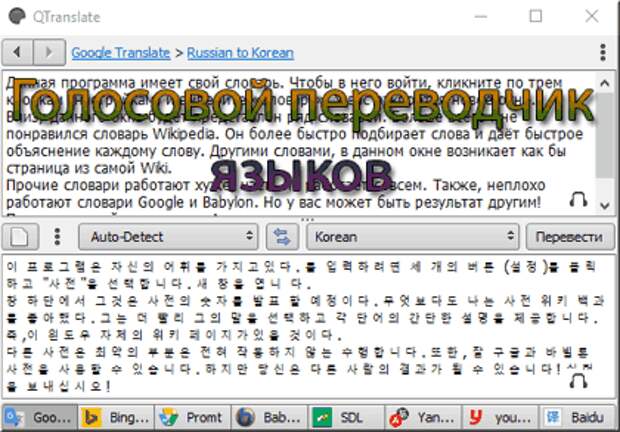Play audio of the Korean translation

click(577, 380)
